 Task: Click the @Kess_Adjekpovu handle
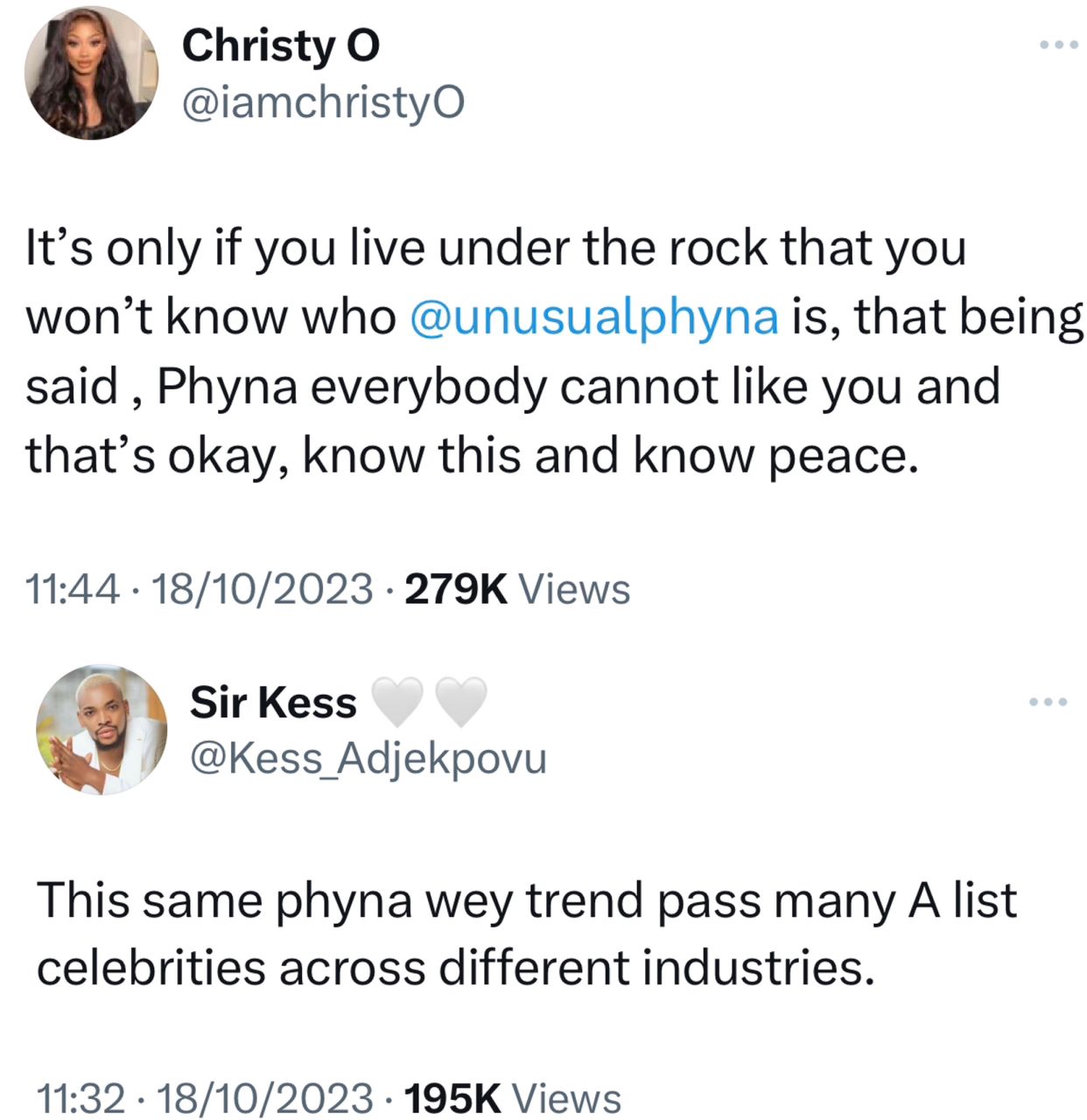(x=368, y=759)
